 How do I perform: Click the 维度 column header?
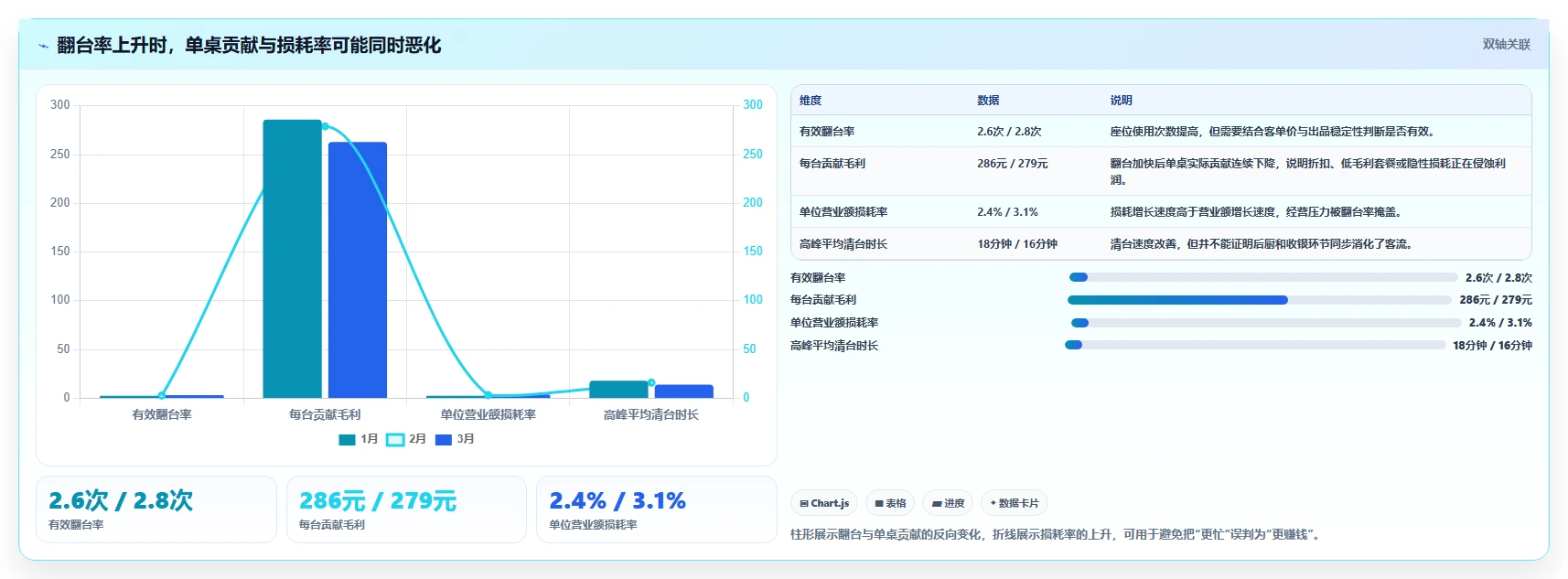(x=811, y=101)
